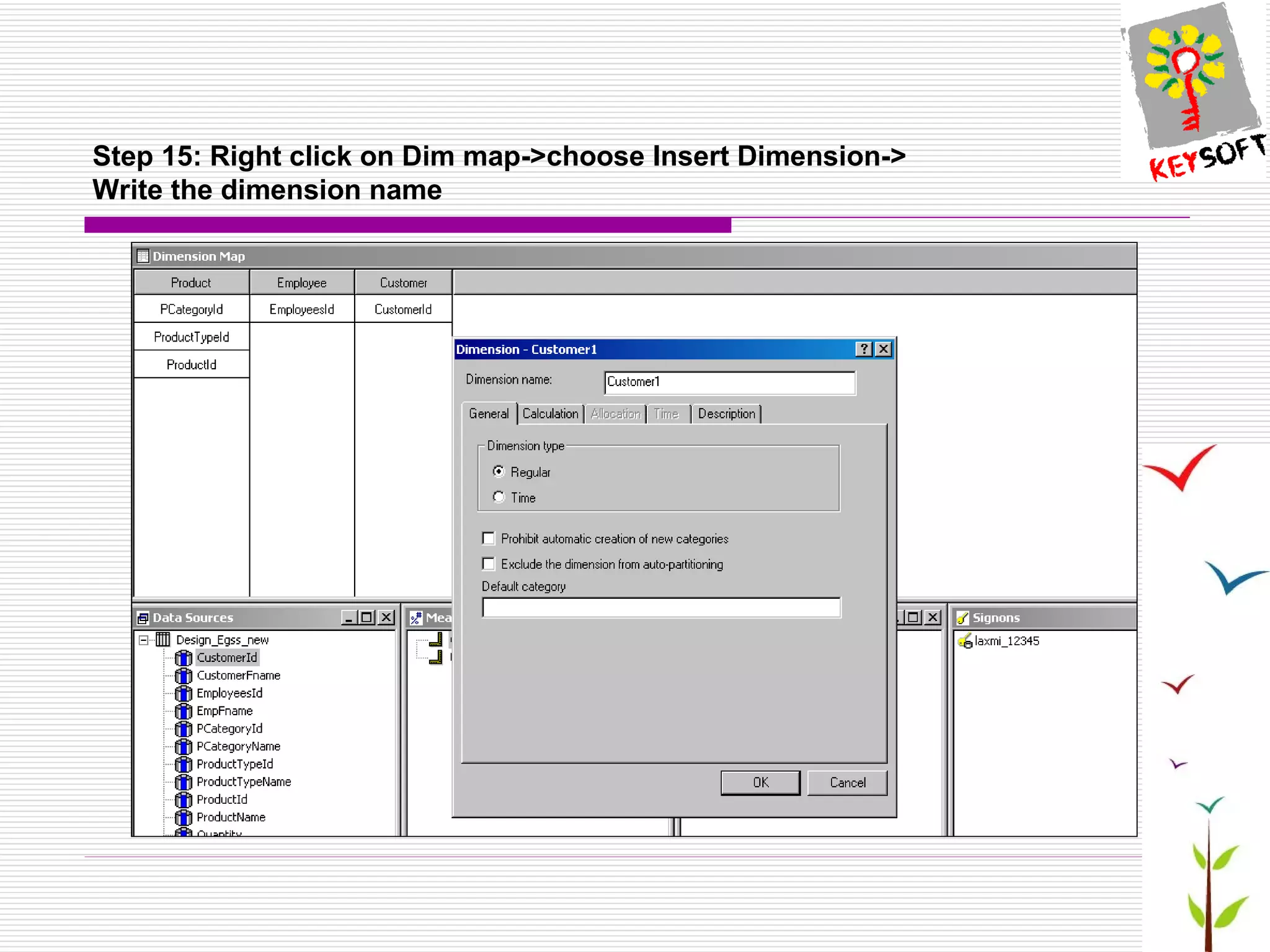Image resolution: width=1270 pixels, height=952 pixels.
Task: Click the CustomerFname column icon
Action: 184,676
